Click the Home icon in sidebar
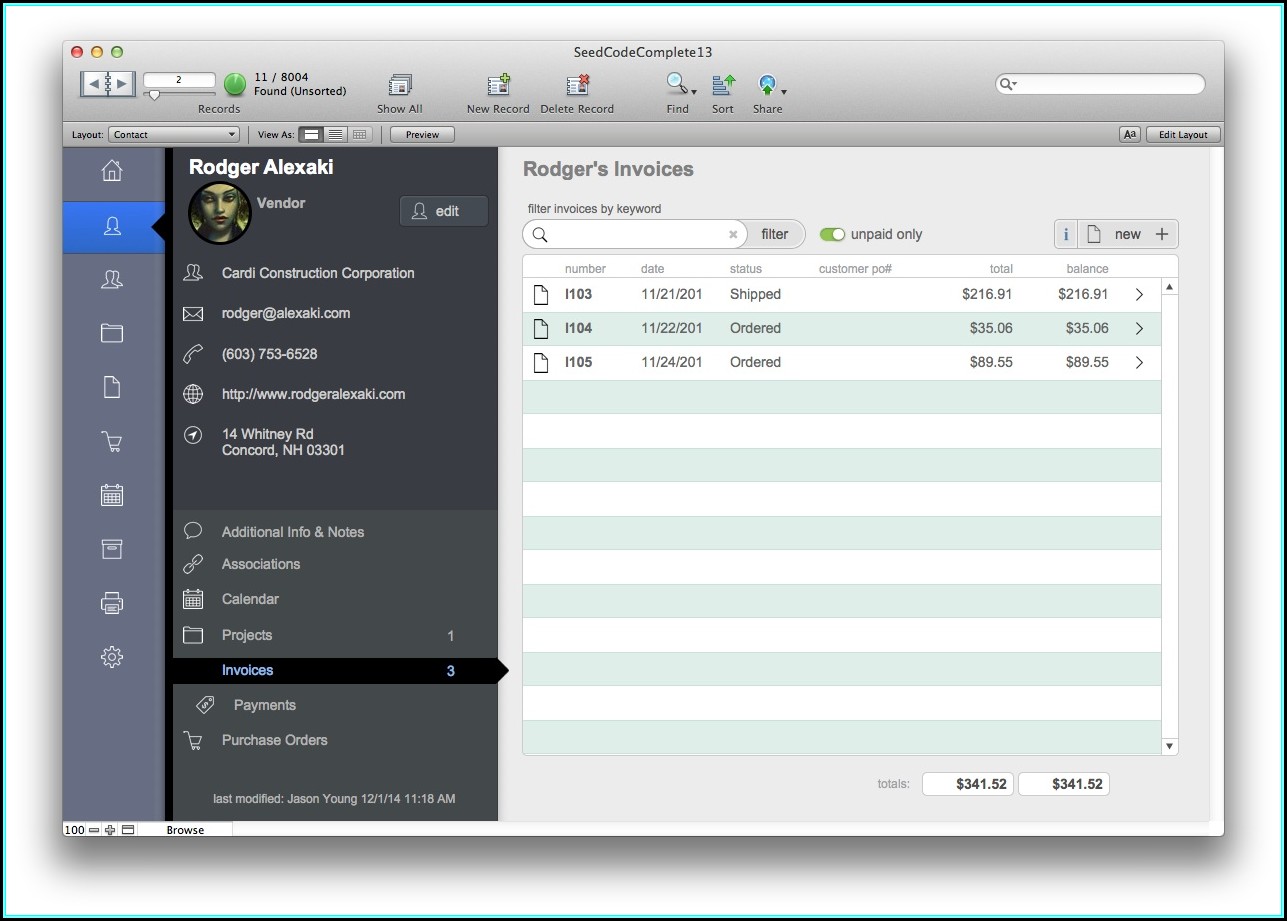Screen dimensions: 1287x921 112,171
